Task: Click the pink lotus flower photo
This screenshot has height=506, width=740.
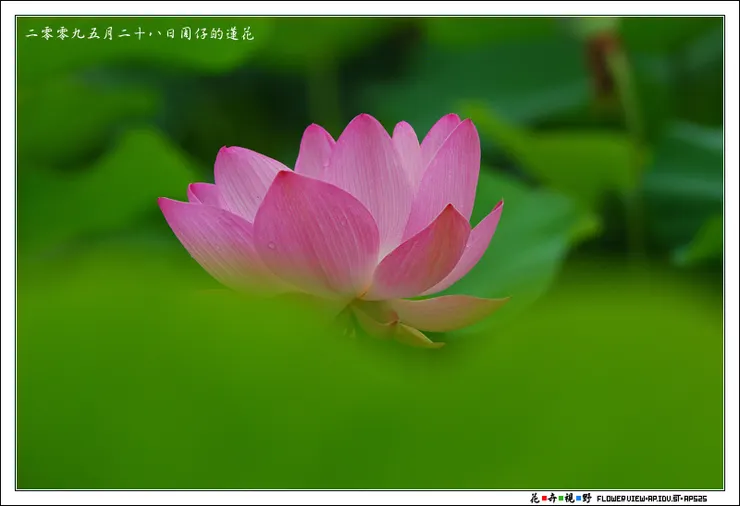Action: pyautogui.click(x=370, y=253)
